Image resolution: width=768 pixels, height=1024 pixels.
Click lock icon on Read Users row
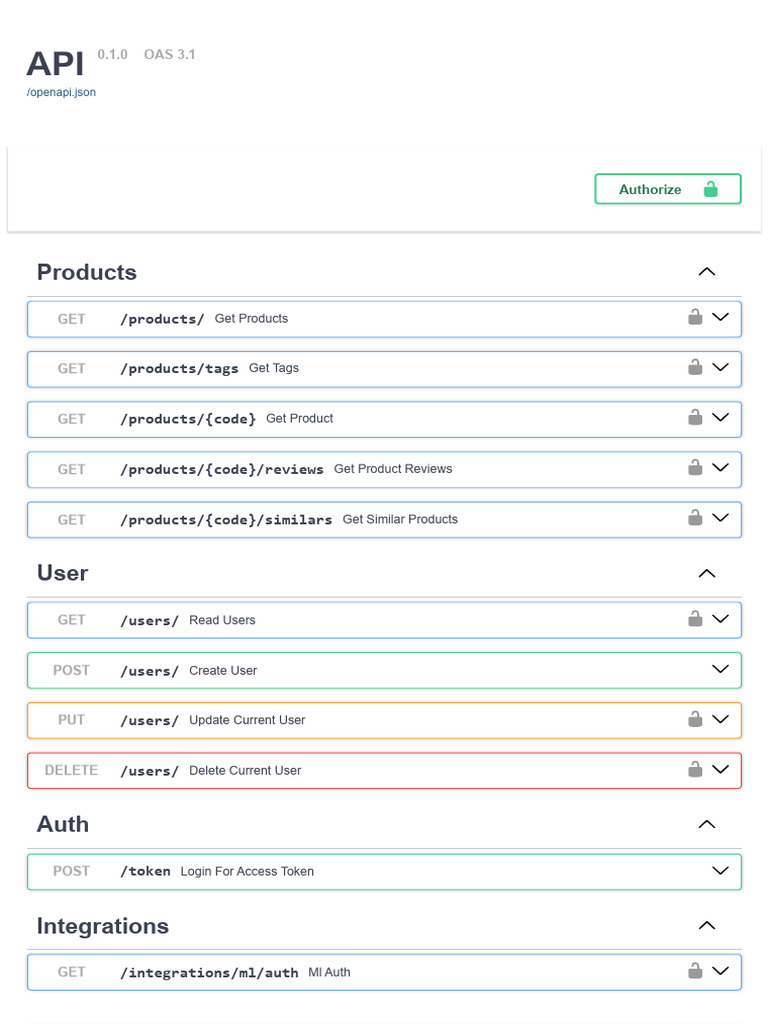695,619
